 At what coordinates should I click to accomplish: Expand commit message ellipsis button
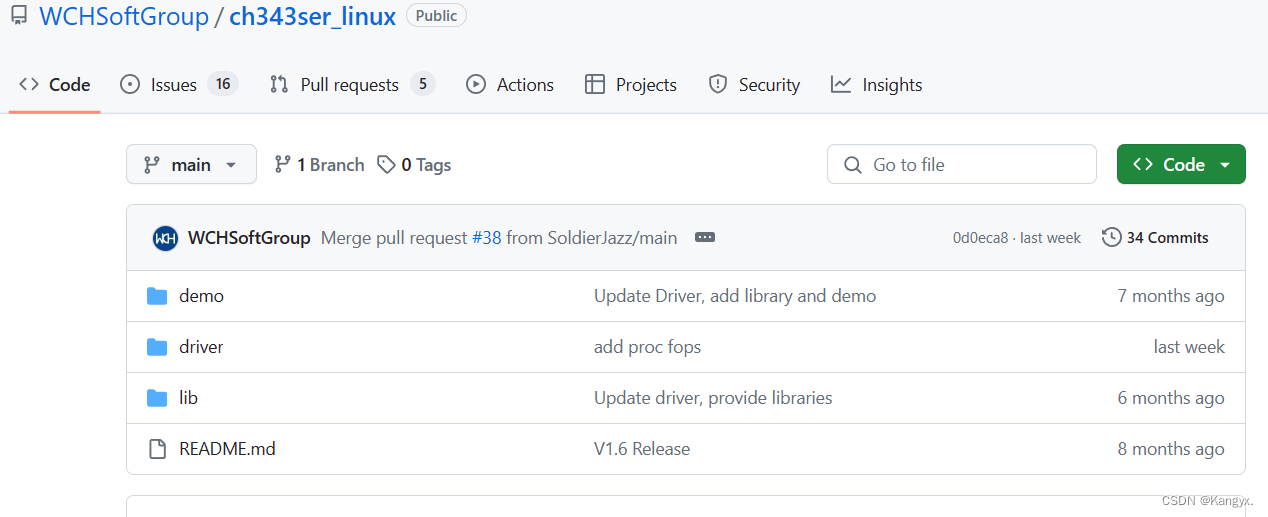pos(705,238)
